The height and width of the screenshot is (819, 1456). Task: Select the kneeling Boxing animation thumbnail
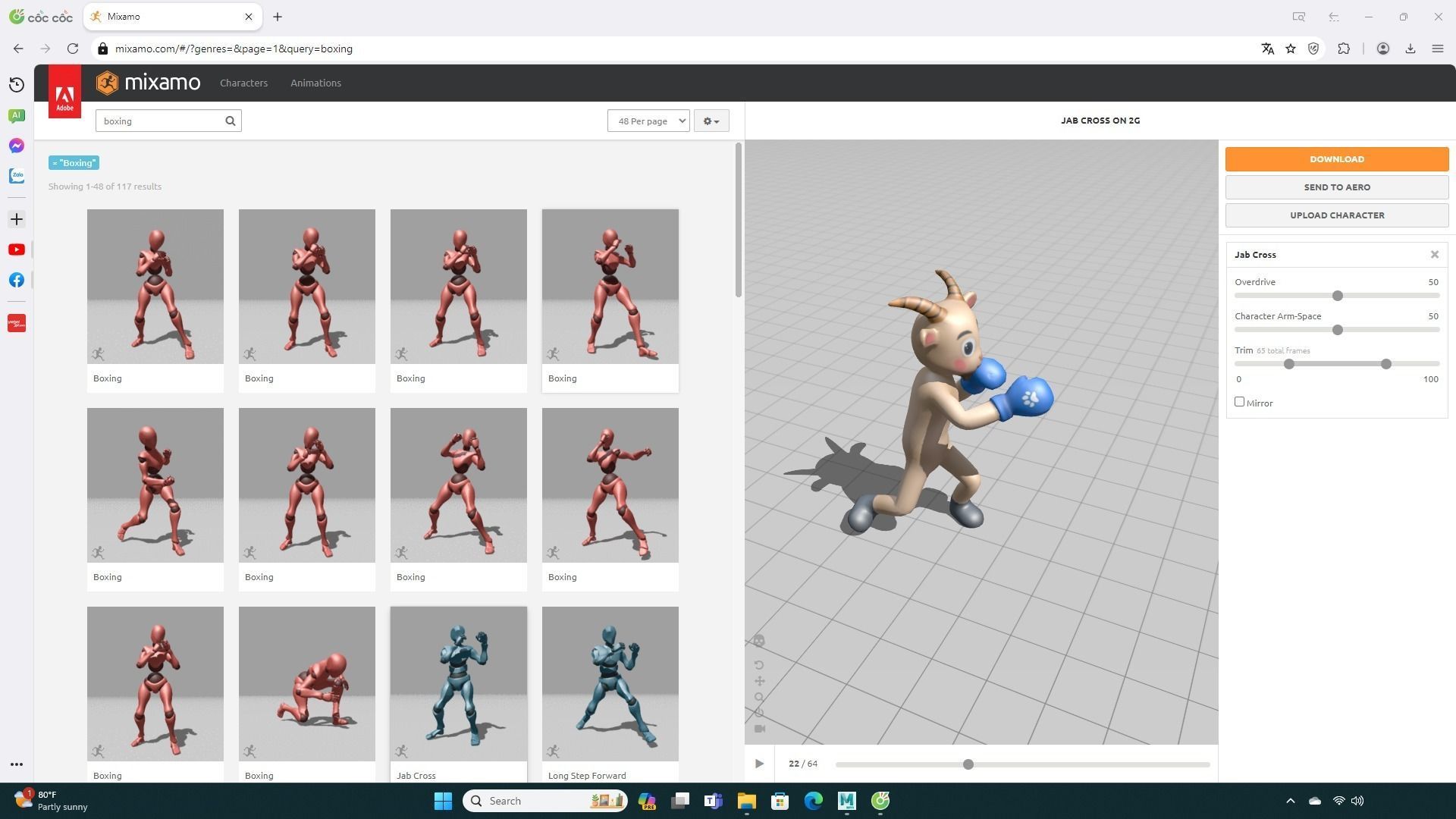[307, 684]
